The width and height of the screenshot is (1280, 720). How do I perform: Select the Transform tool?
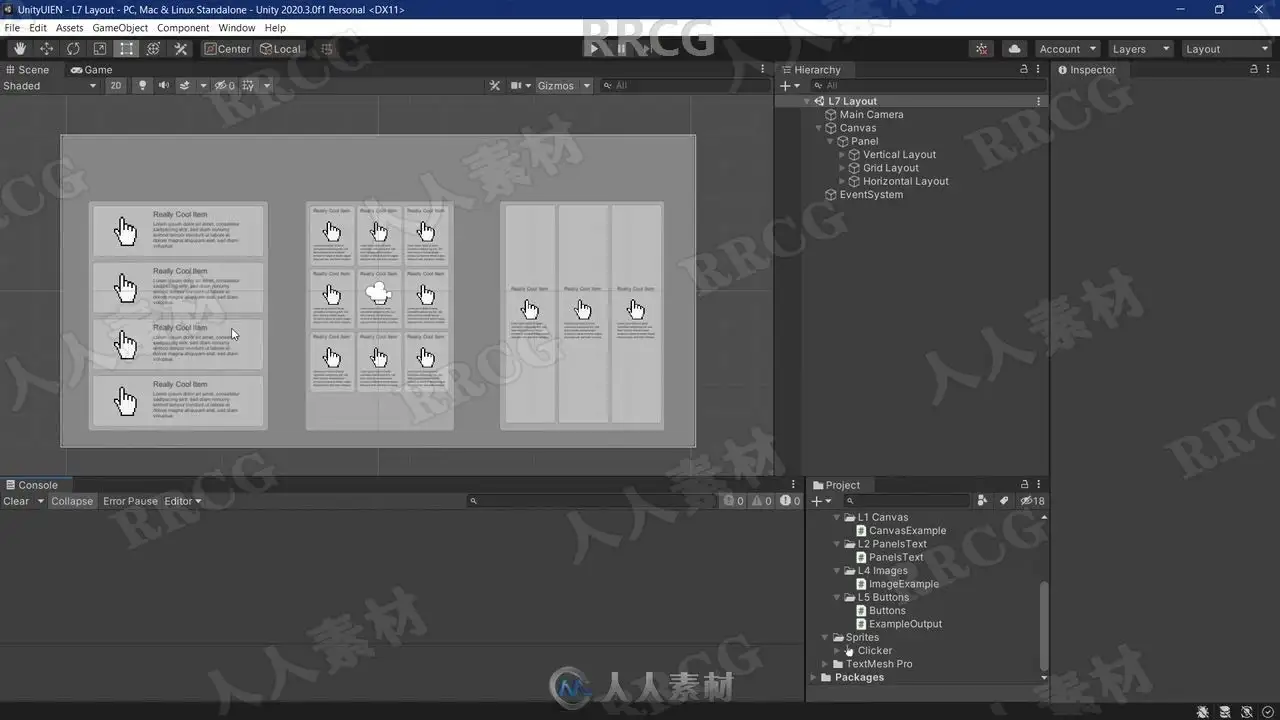point(153,49)
